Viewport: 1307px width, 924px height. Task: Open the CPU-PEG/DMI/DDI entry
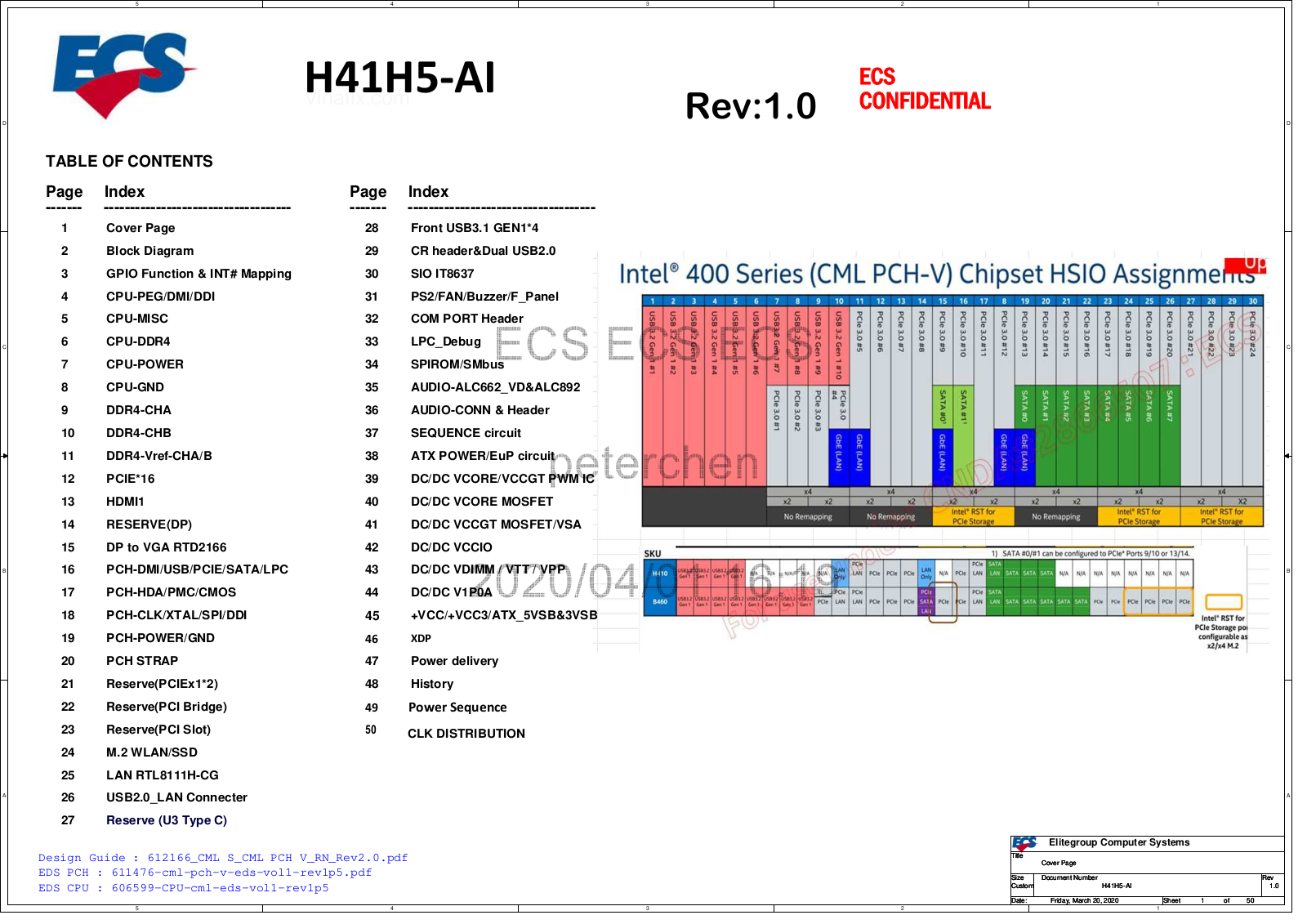161,297
